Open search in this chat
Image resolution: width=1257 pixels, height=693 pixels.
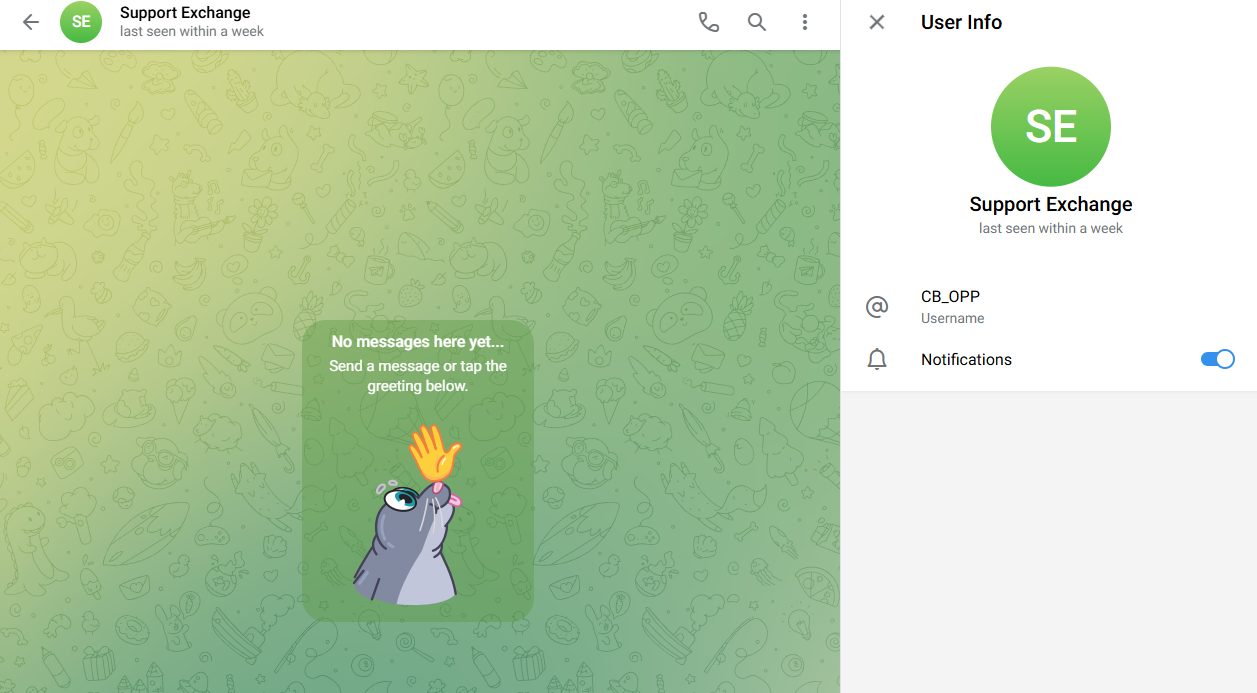coord(757,22)
